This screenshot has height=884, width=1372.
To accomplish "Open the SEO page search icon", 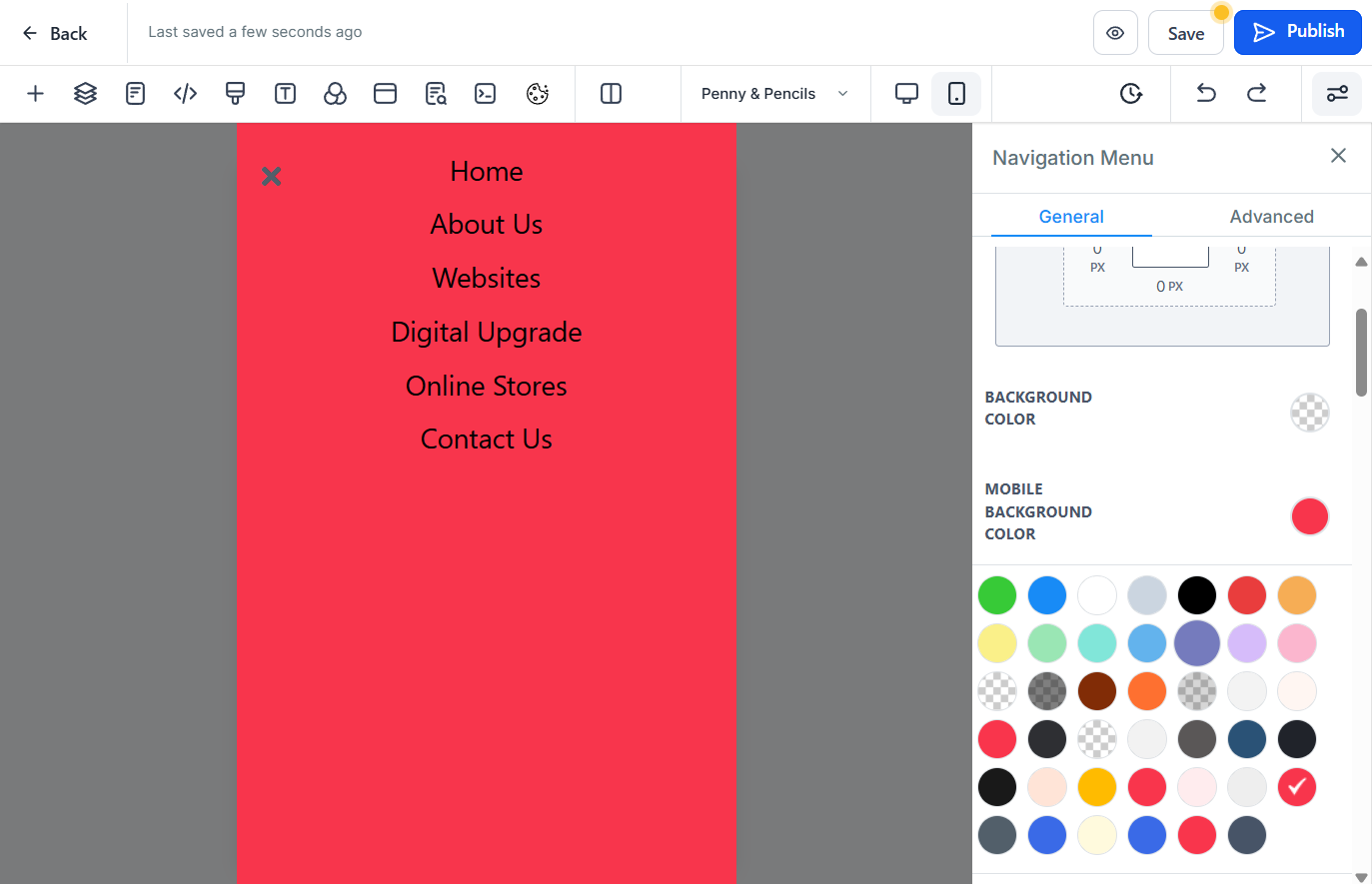I will pyautogui.click(x=436, y=94).
